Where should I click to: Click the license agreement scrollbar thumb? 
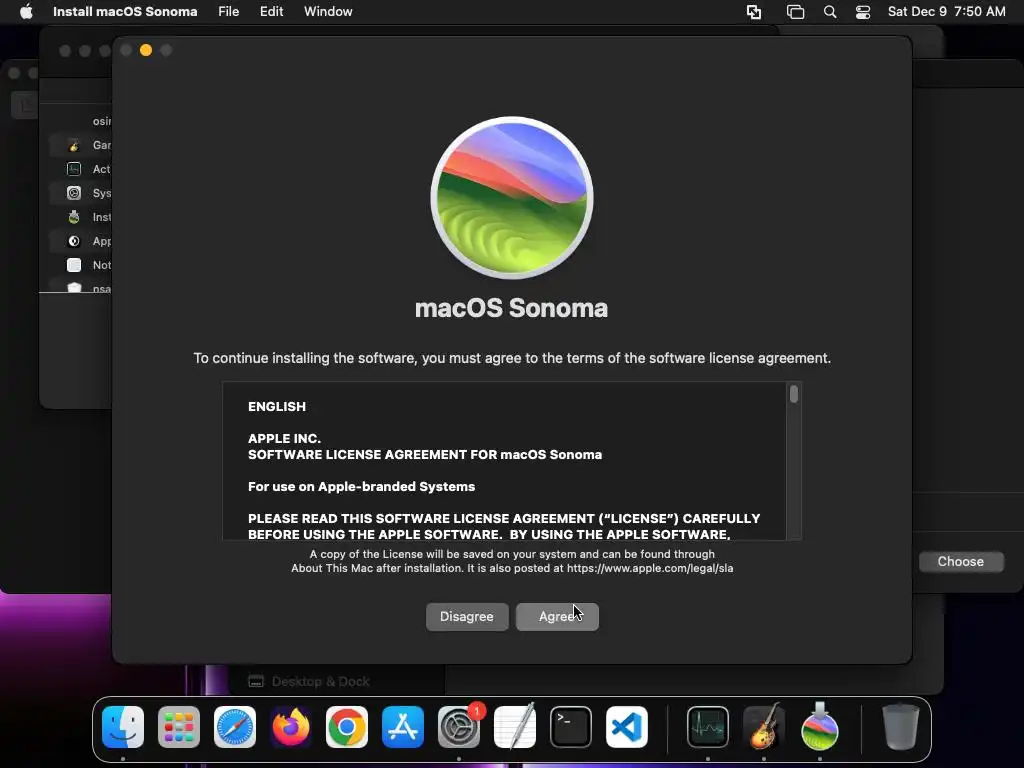click(793, 394)
